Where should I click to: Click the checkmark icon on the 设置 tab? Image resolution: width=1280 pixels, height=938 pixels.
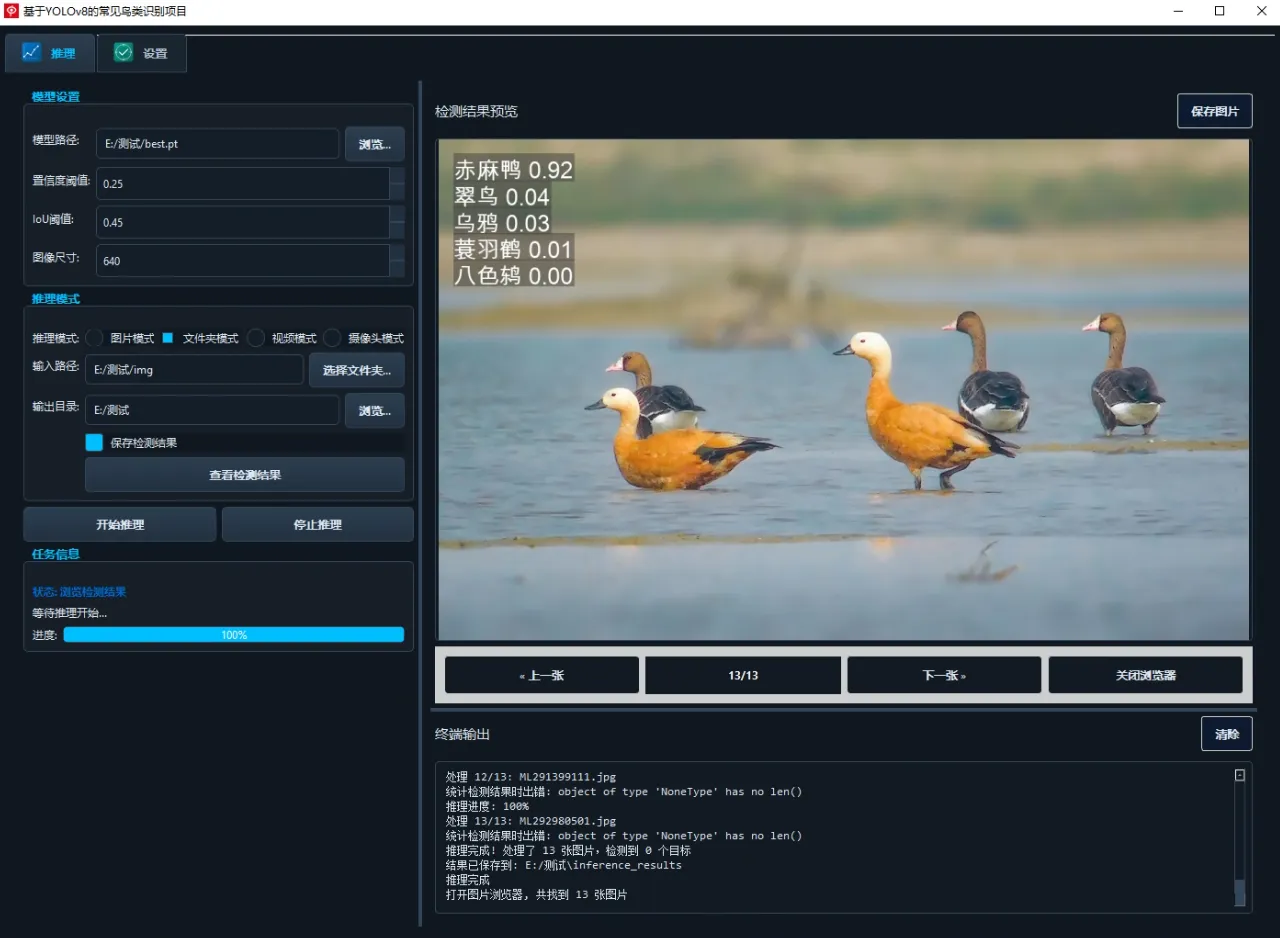[x=123, y=52]
